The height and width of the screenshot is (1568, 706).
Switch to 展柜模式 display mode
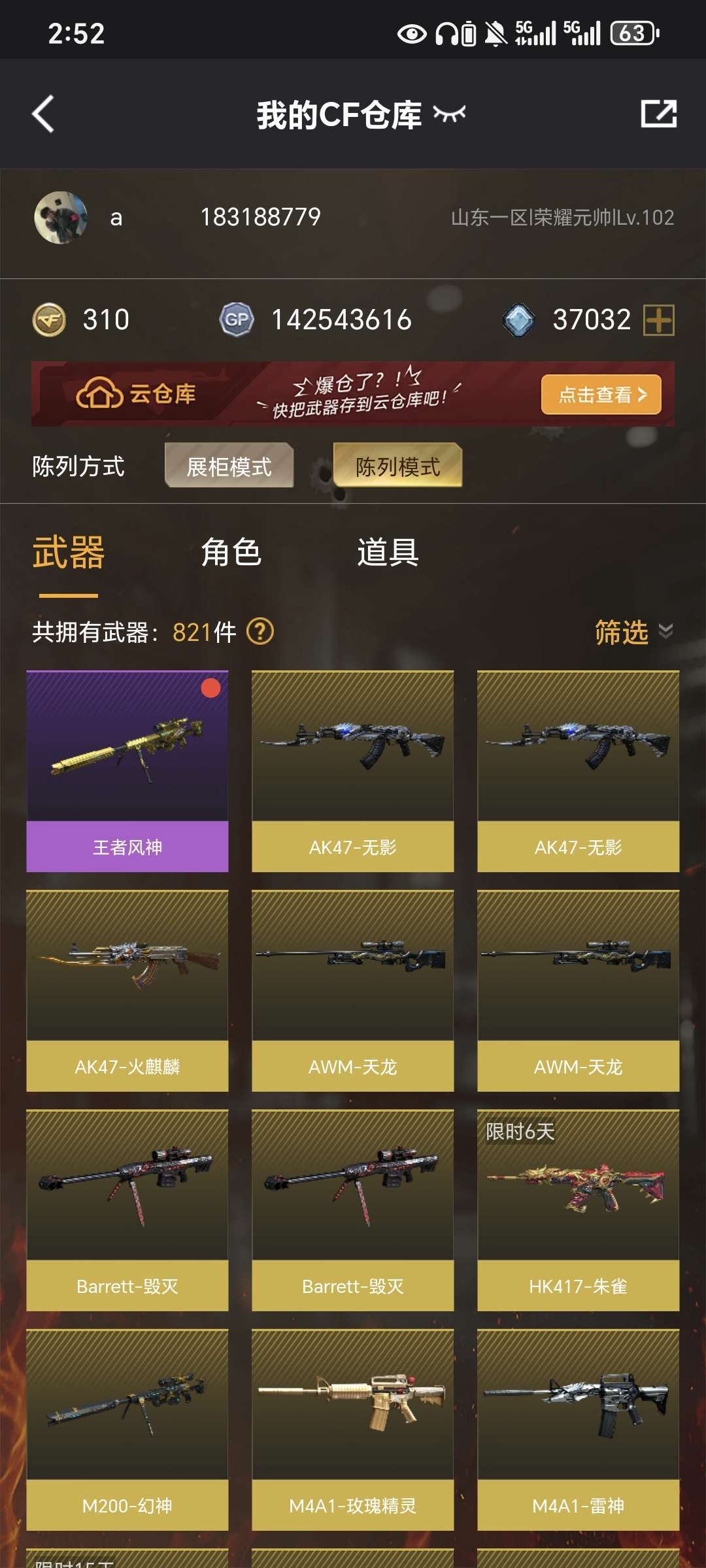(x=229, y=466)
